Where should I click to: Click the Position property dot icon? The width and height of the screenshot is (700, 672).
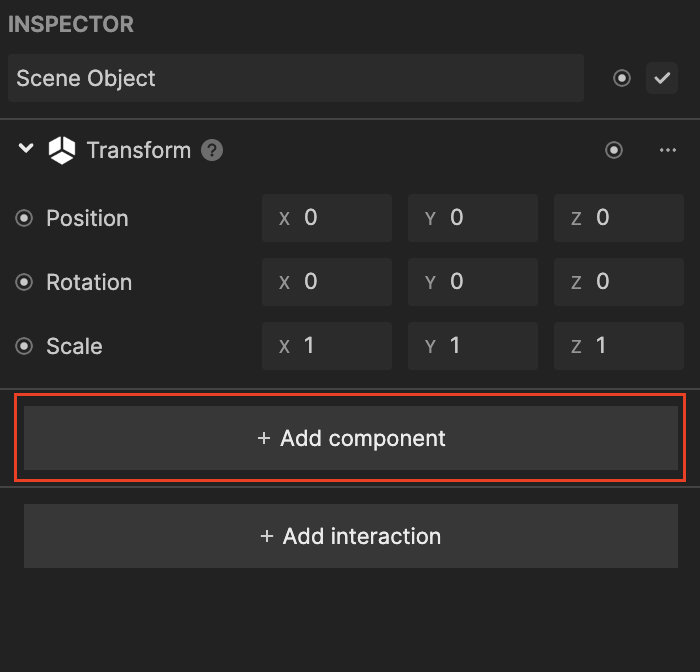point(25,218)
